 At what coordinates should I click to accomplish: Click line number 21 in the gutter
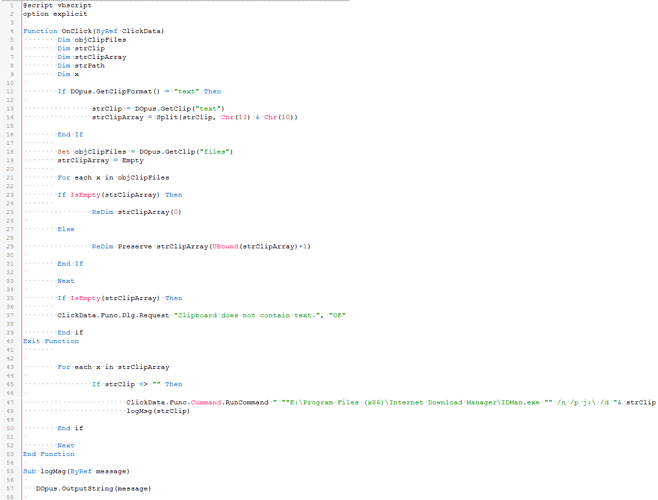[x=10, y=178]
